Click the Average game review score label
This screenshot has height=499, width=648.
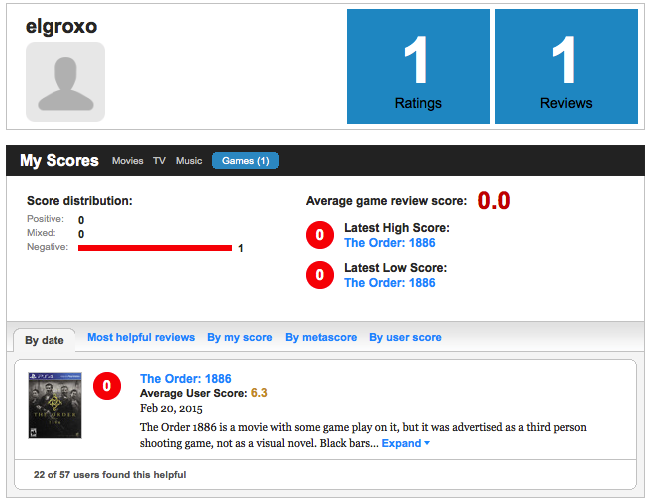[x=386, y=201]
